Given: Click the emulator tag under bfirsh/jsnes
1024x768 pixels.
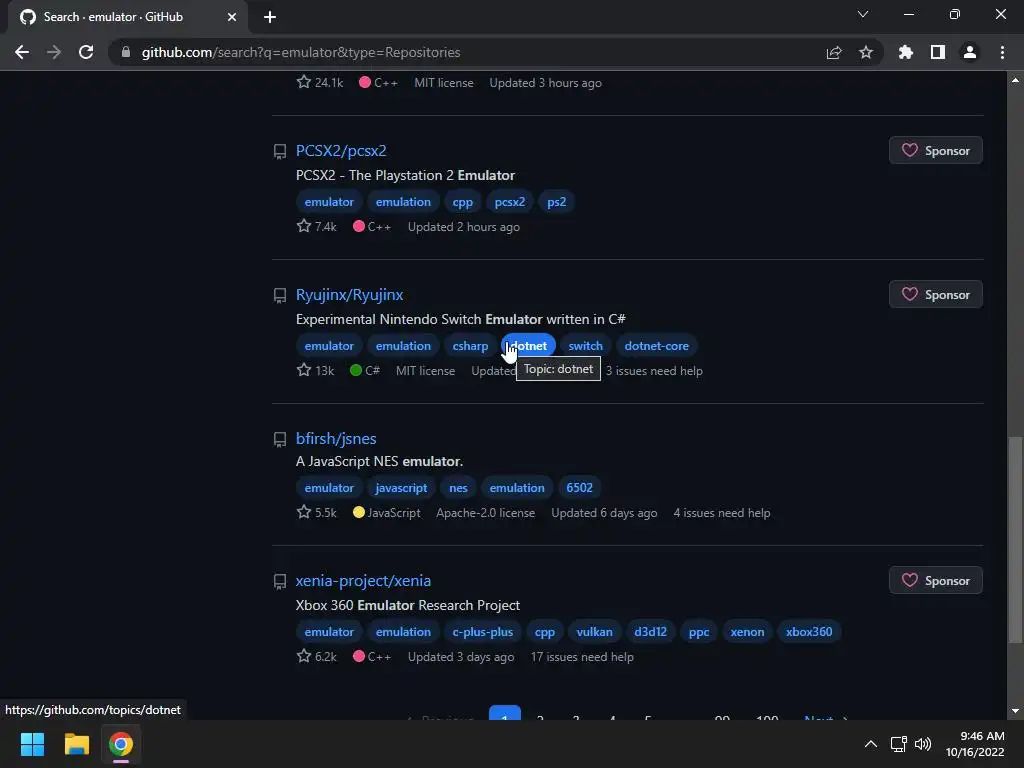Looking at the screenshot, I should coord(328,488).
